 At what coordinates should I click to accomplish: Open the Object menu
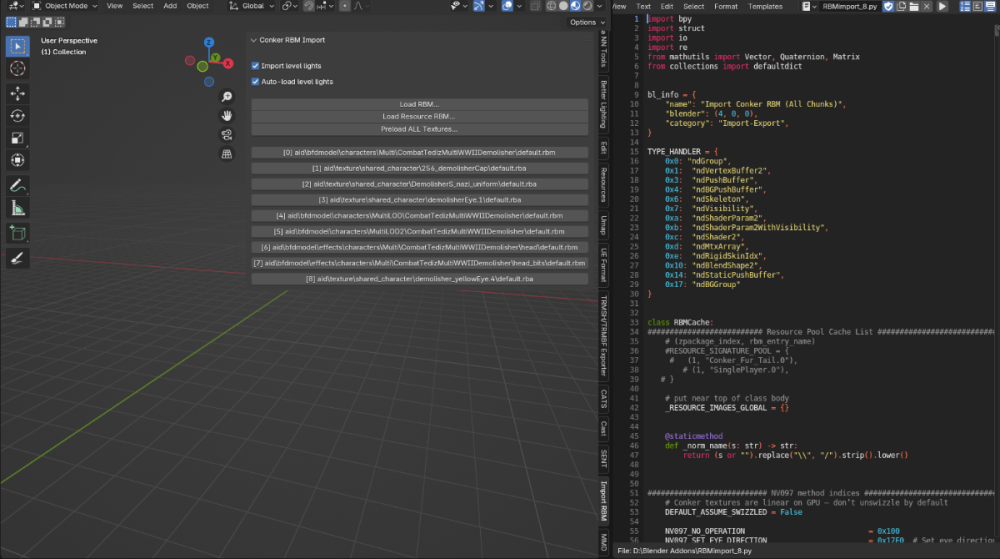[x=198, y=6]
